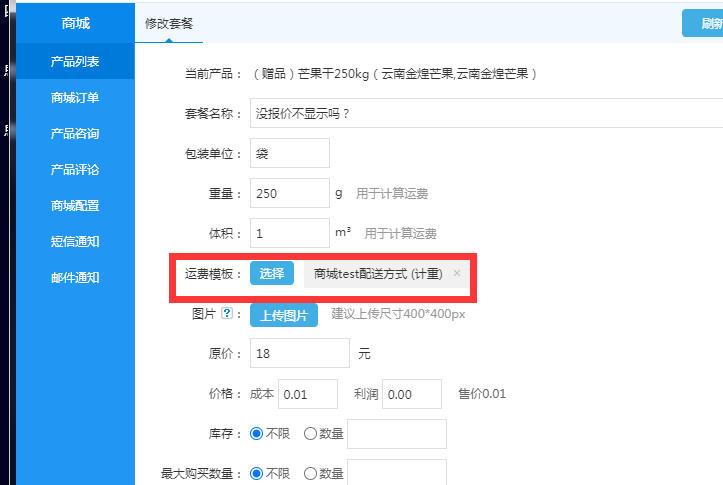723x485 pixels.
Task: Open 产品列表 in the sidebar
Action: tap(75, 62)
